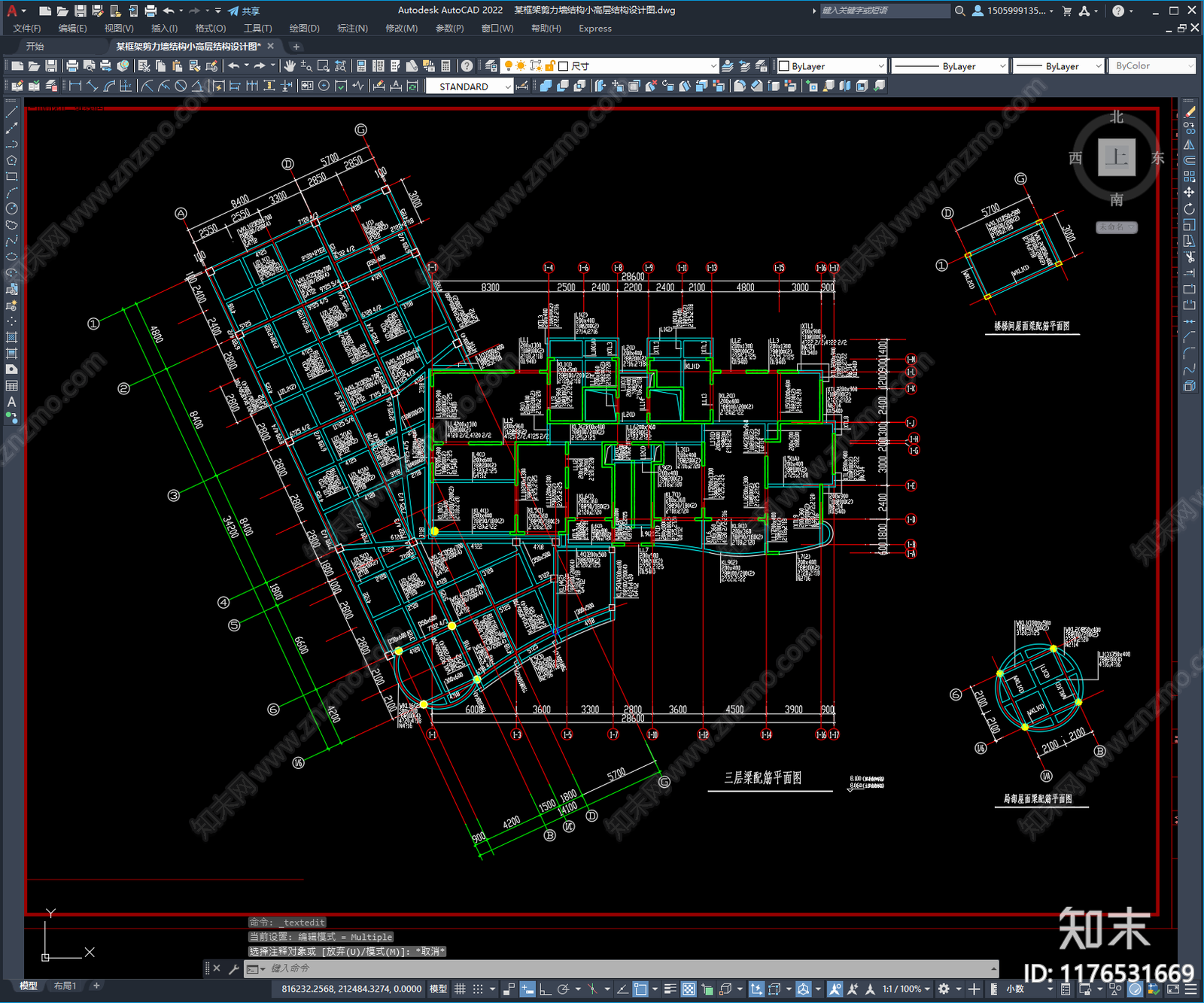Click the new drawing tab plus button
This screenshot has height=1003, width=1204.
(296, 47)
